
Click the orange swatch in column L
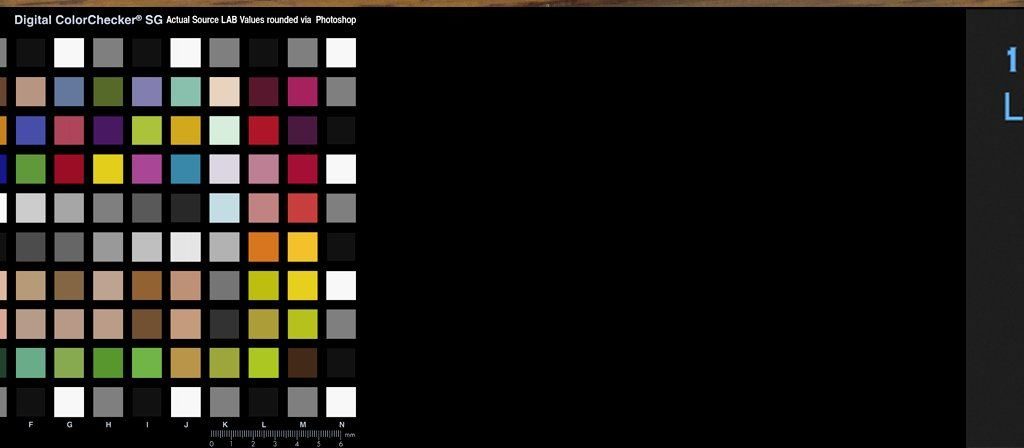pos(263,246)
